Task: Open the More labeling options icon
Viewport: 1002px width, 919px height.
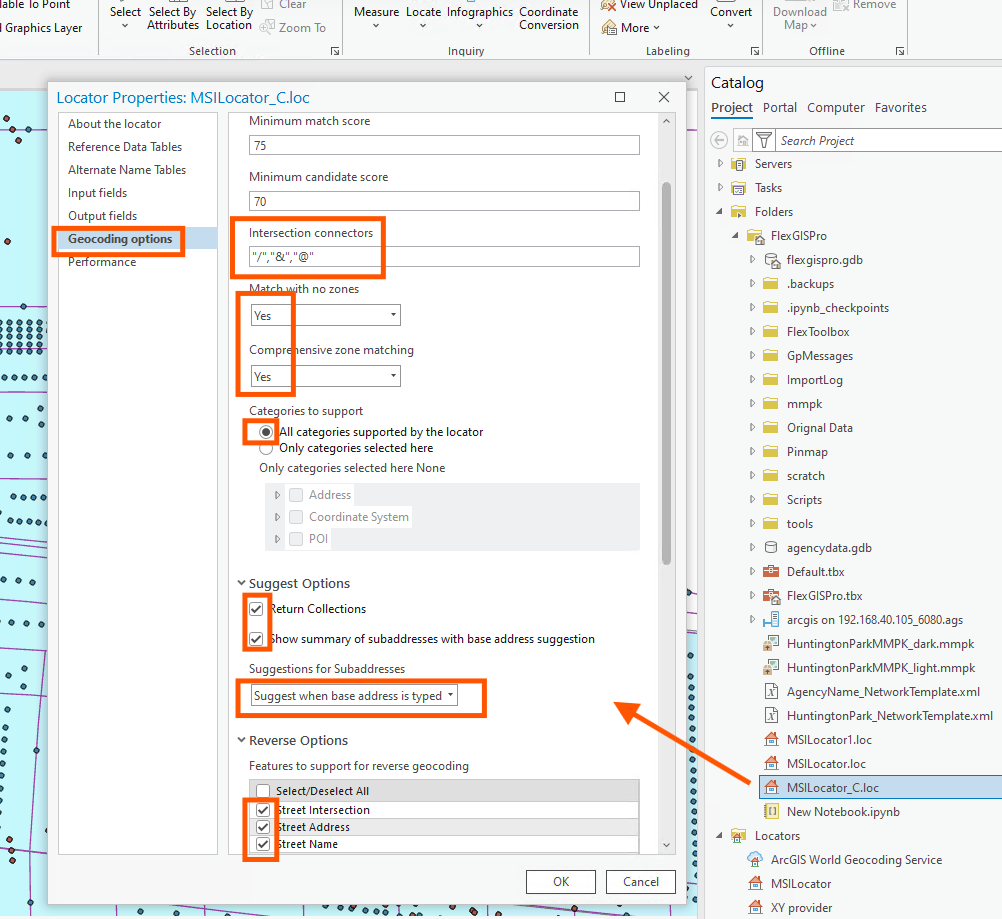Action: click(608, 27)
